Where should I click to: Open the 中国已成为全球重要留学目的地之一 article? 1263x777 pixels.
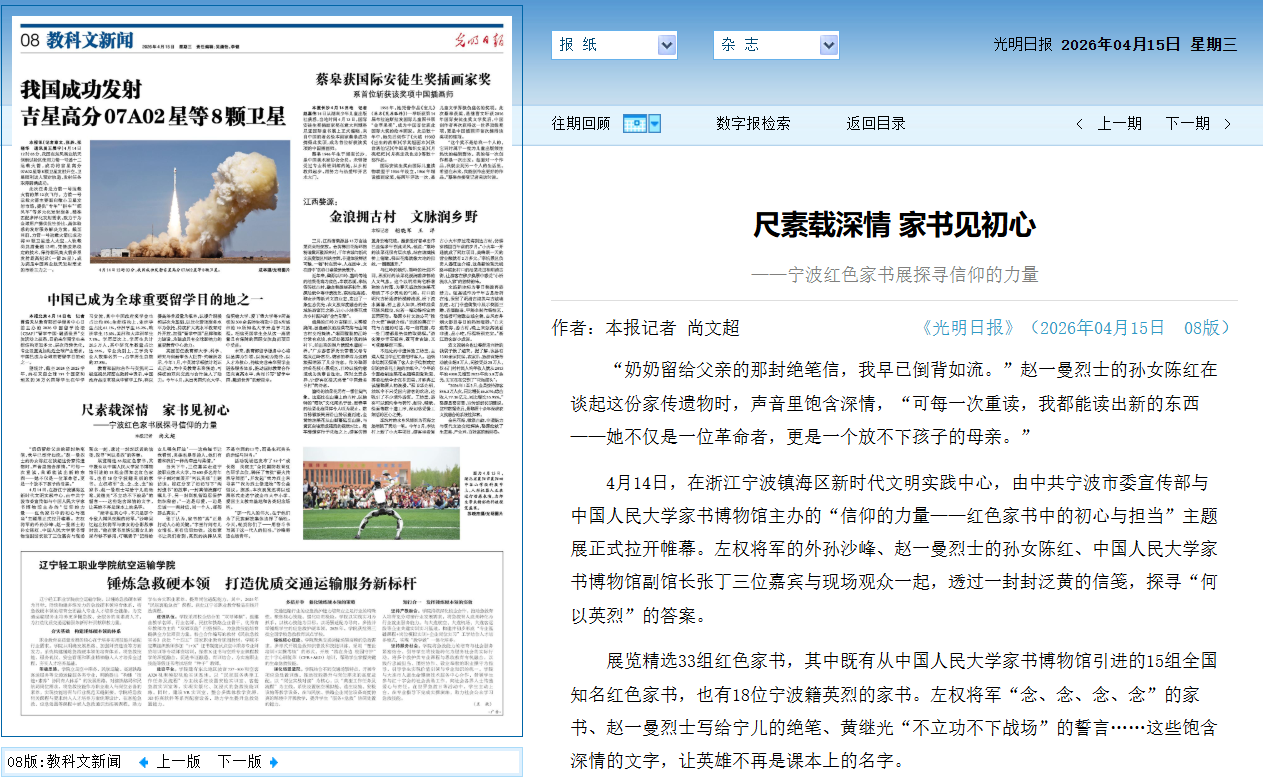tap(155, 299)
